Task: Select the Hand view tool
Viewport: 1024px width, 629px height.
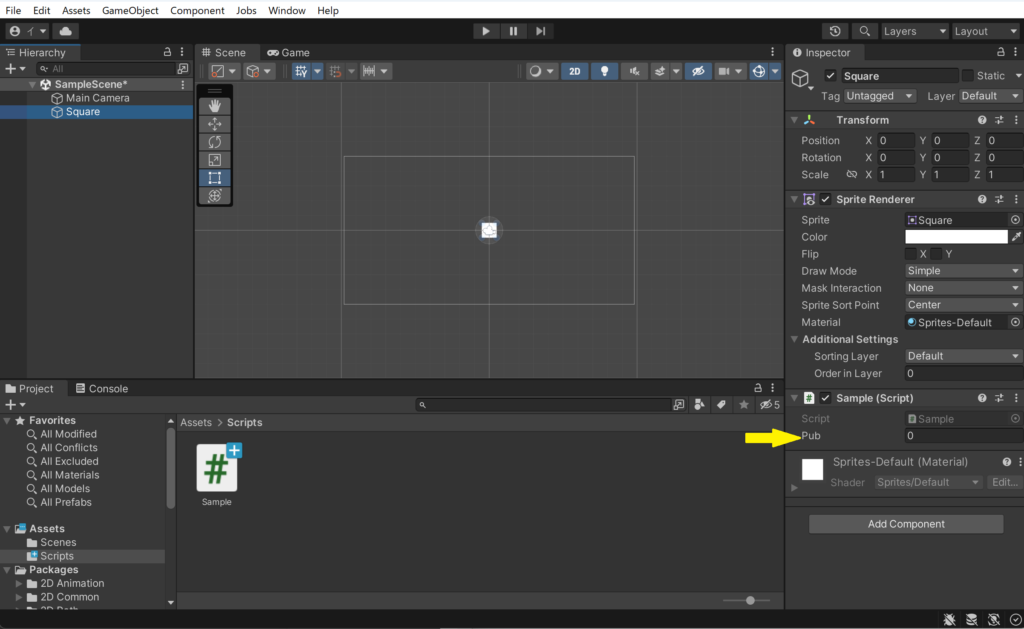Action: 214,106
